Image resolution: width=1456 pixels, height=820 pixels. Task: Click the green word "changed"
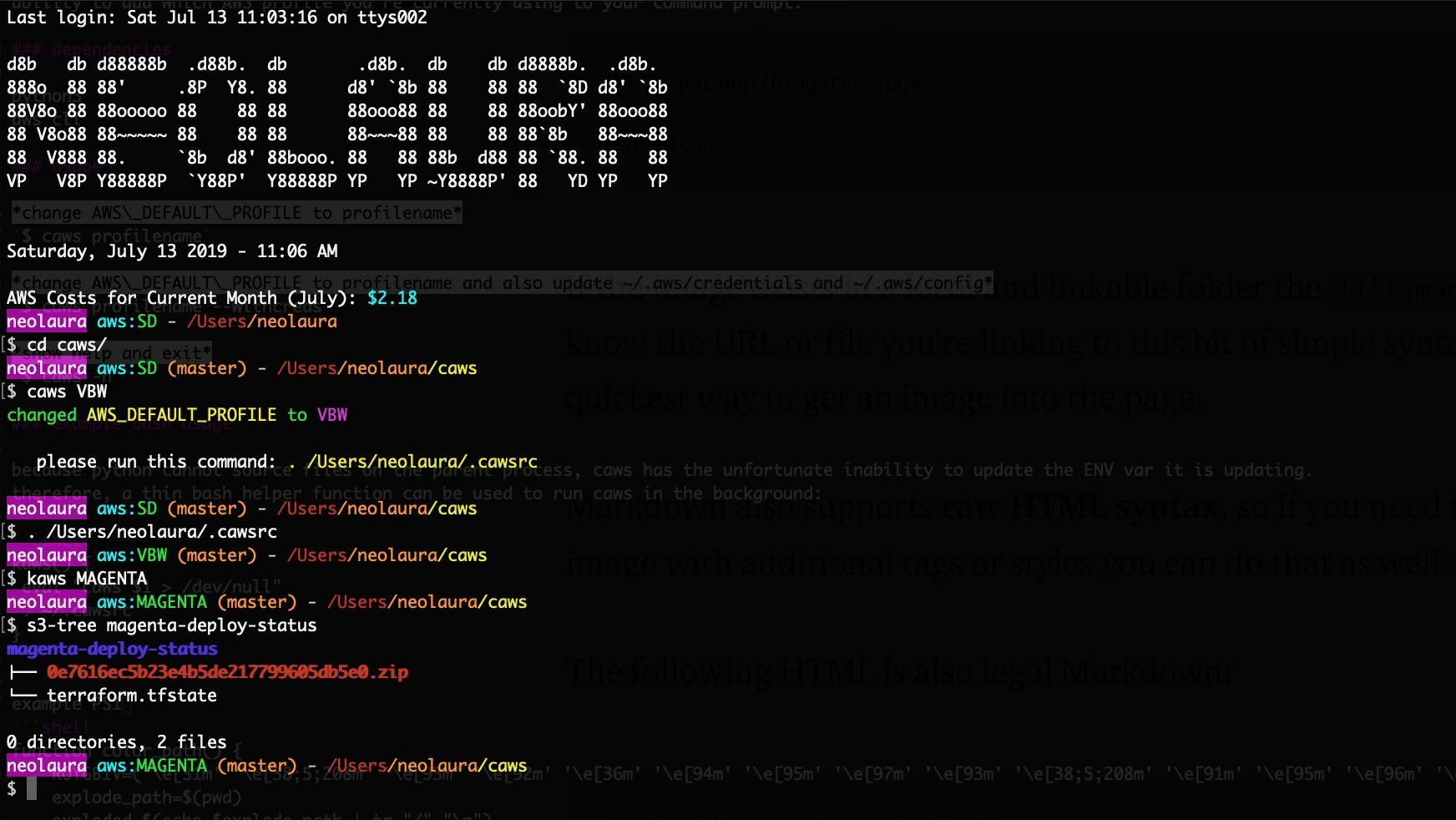click(42, 415)
